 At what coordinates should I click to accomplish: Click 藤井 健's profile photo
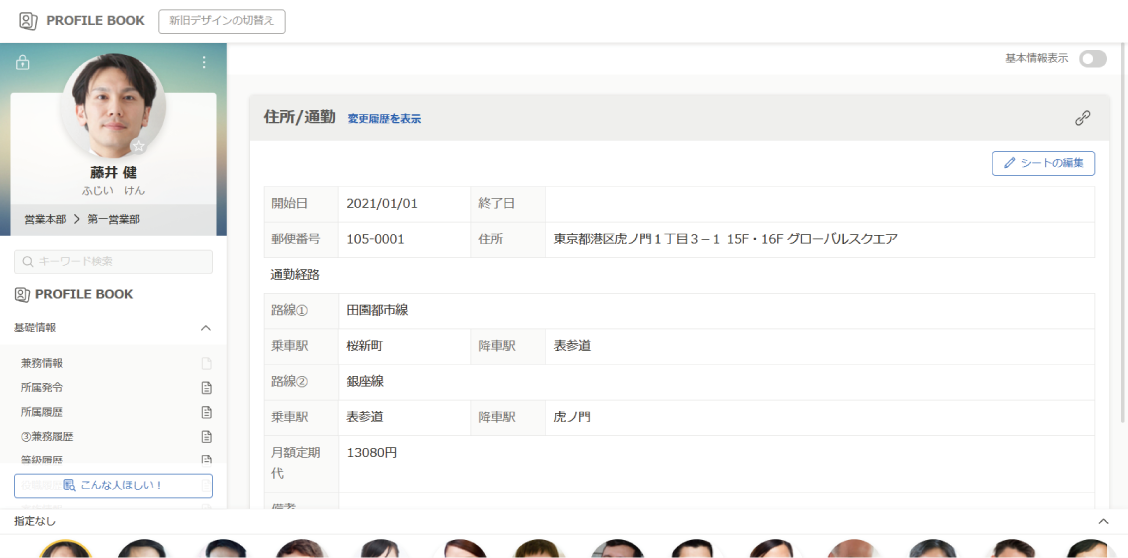[x=113, y=105]
